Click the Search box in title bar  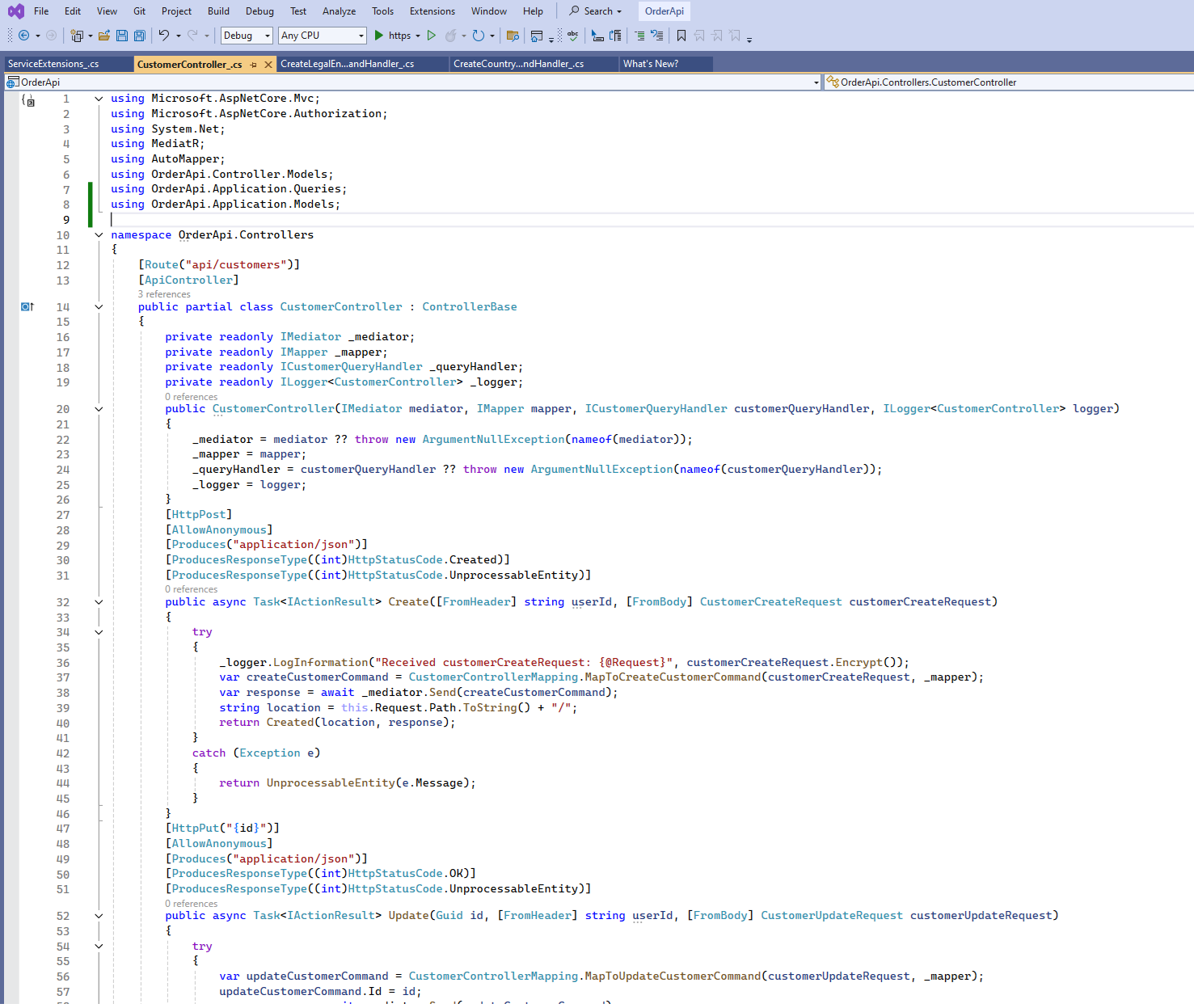click(x=597, y=11)
